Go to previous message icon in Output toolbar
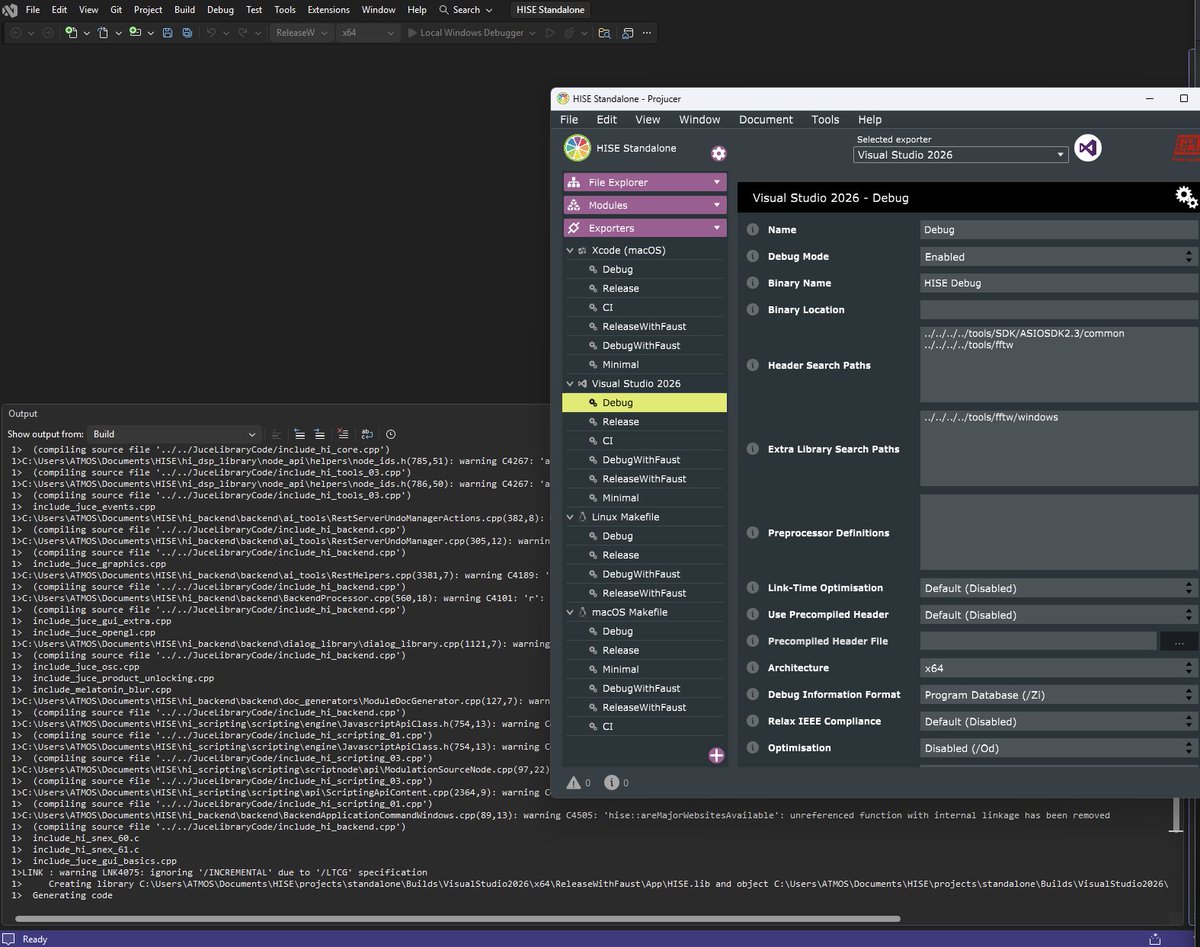Image resolution: width=1200 pixels, height=947 pixels. (x=300, y=434)
